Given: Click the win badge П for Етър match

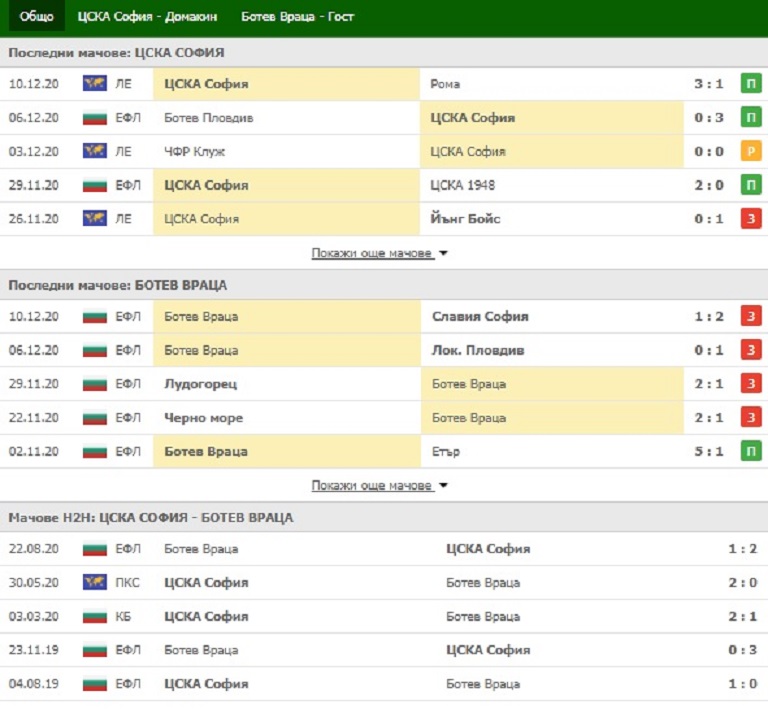Looking at the screenshot, I should [x=751, y=451].
